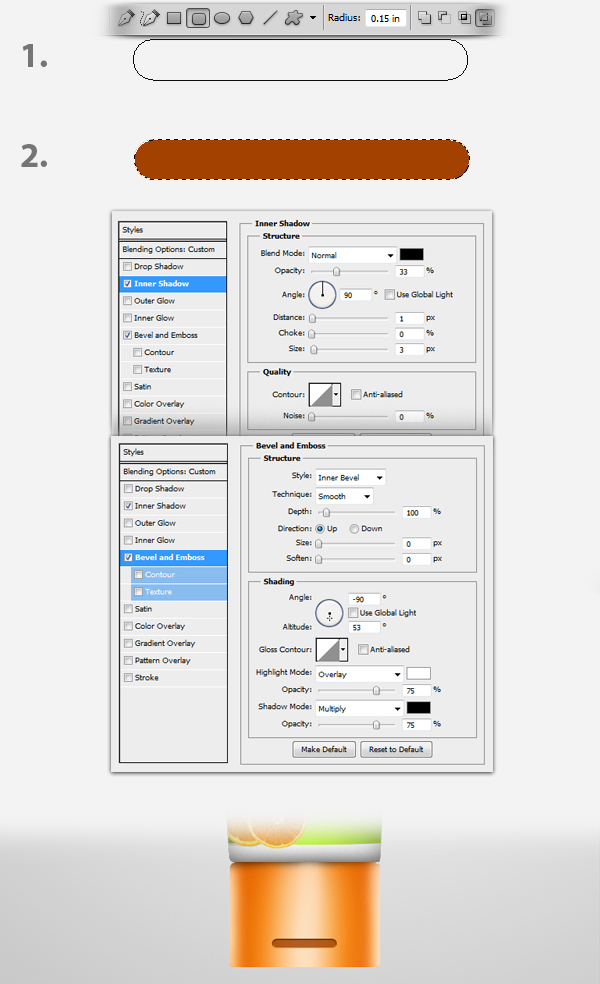Viewport: 600px width, 984px height.
Task: Click the black Shadow Mode color swatch
Action: click(418, 708)
